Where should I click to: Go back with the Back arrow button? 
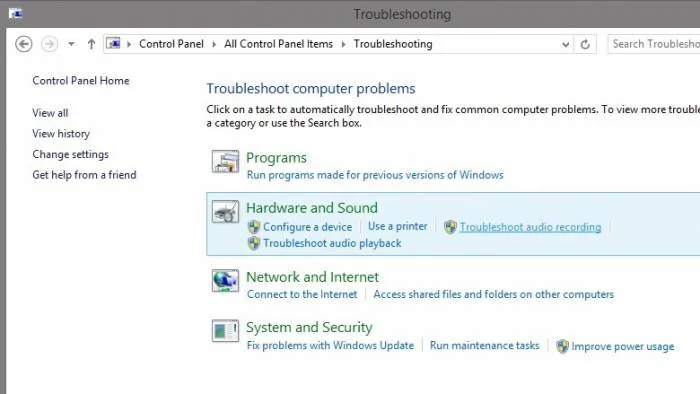click(x=24, y=44)
